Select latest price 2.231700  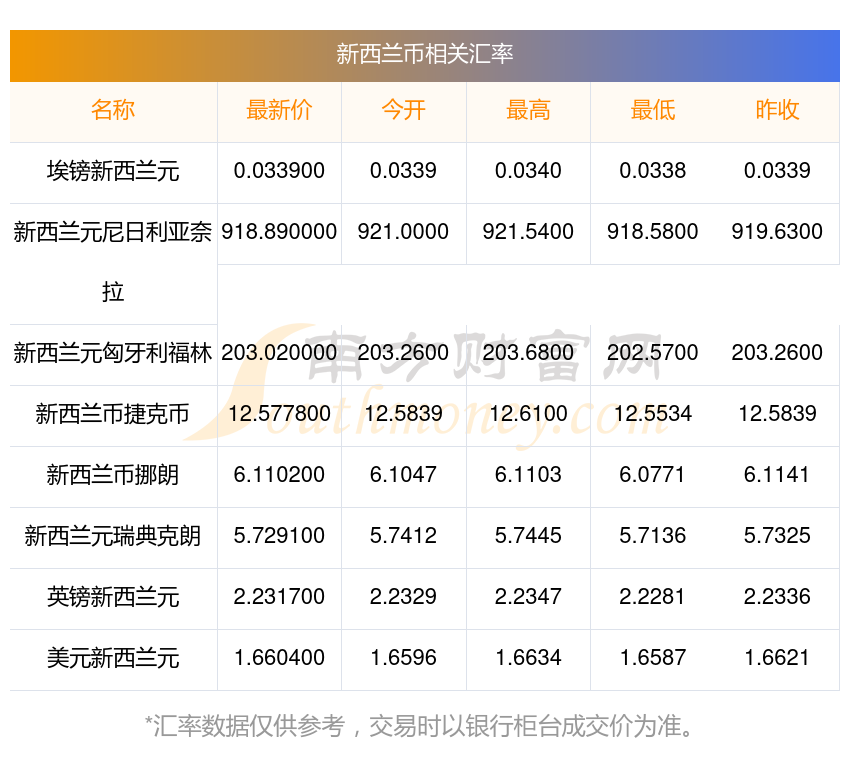[x=279, y=596]
